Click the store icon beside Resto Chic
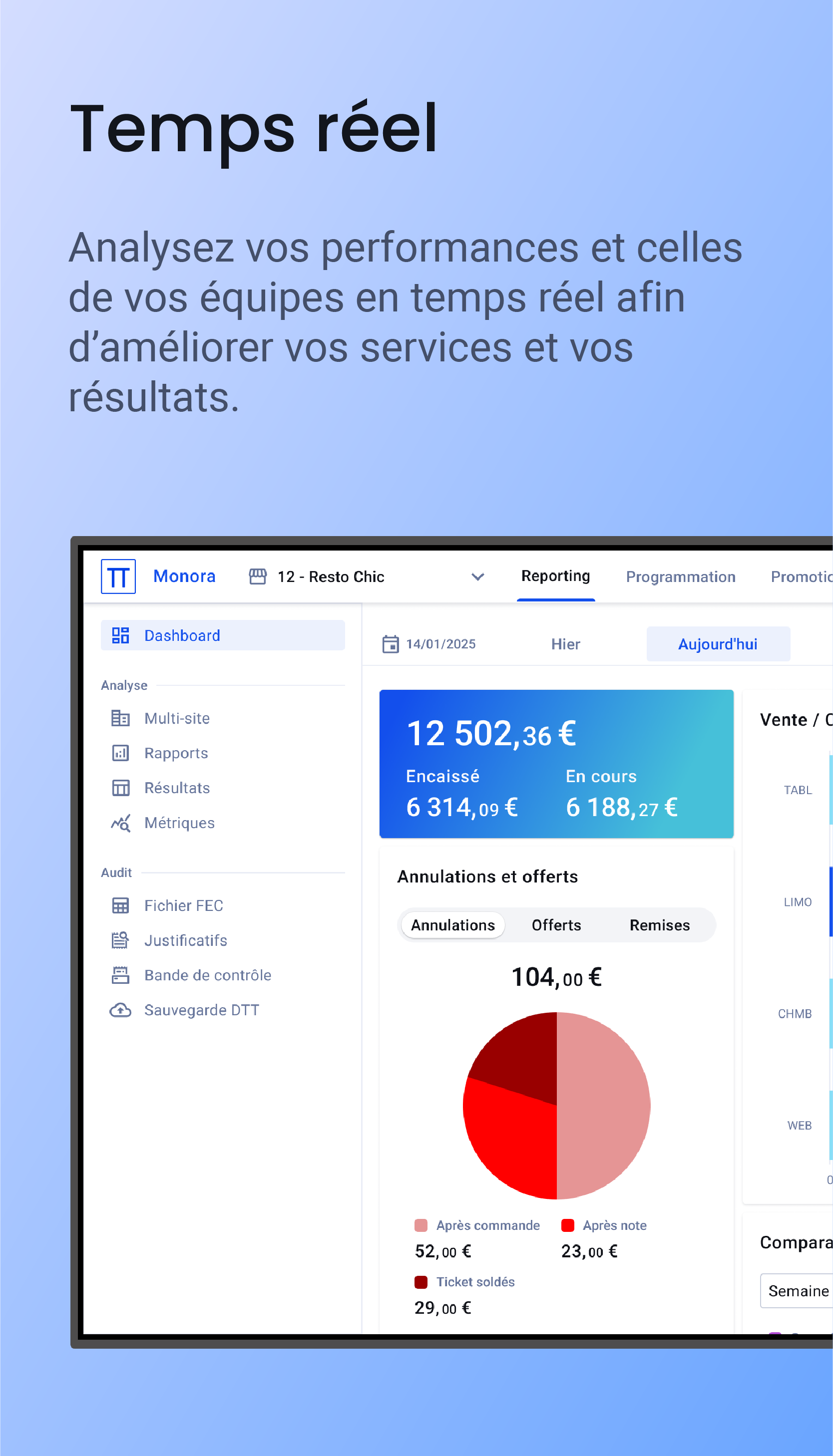This screenshot has width=833, height=1456. pyautogui.click(x=258, y=576)
